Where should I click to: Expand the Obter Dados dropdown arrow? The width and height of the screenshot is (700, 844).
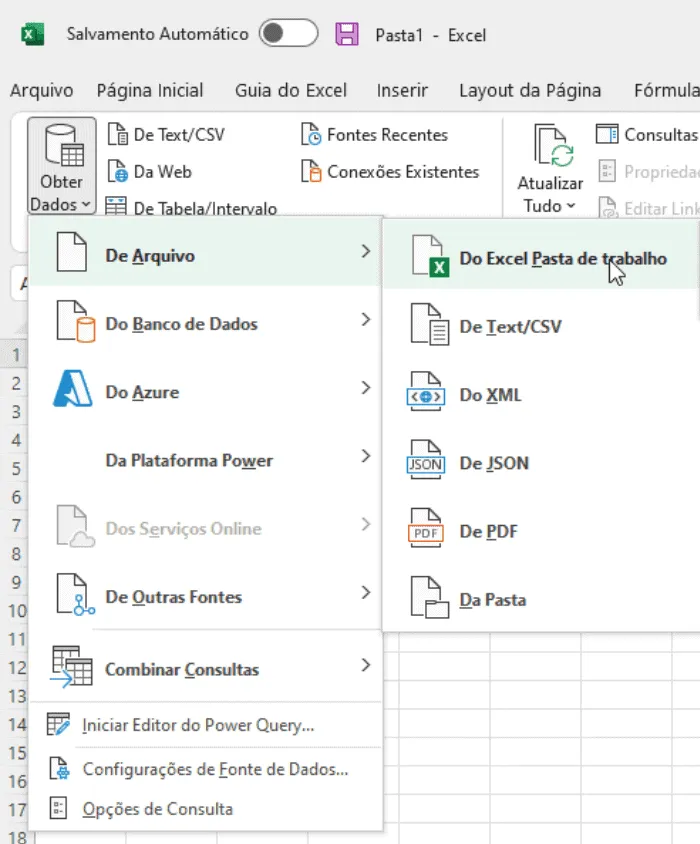click(x=86, y=205)
